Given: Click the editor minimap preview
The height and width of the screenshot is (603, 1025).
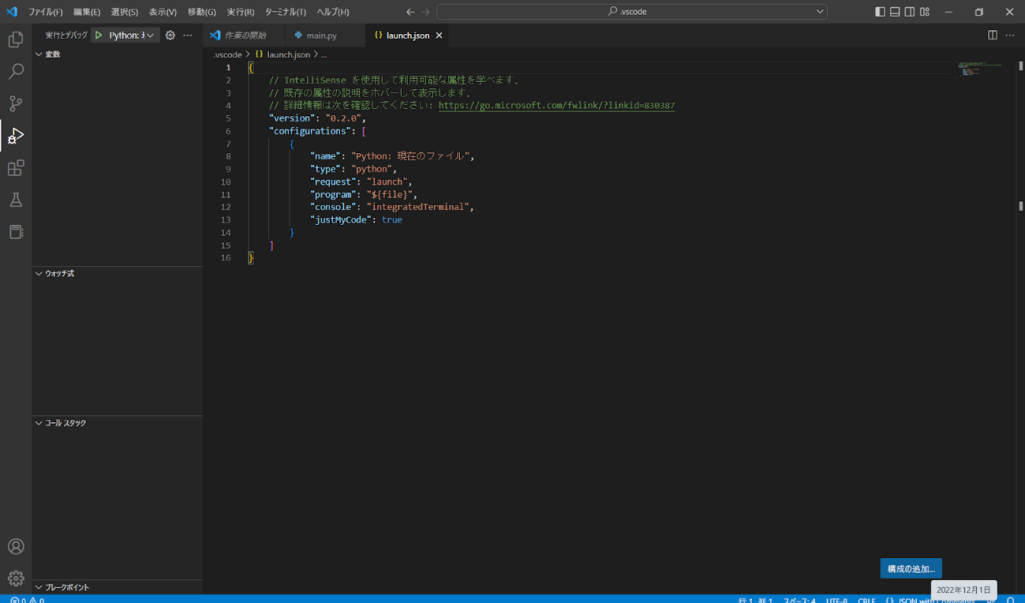Looking at the screenshot, I should point(979,69).
